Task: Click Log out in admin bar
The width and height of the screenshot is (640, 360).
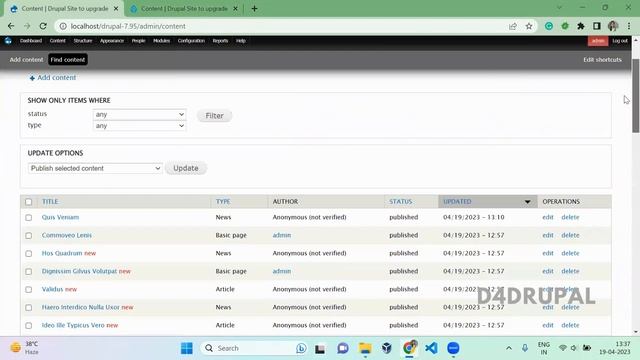Action: pos(620,41)
